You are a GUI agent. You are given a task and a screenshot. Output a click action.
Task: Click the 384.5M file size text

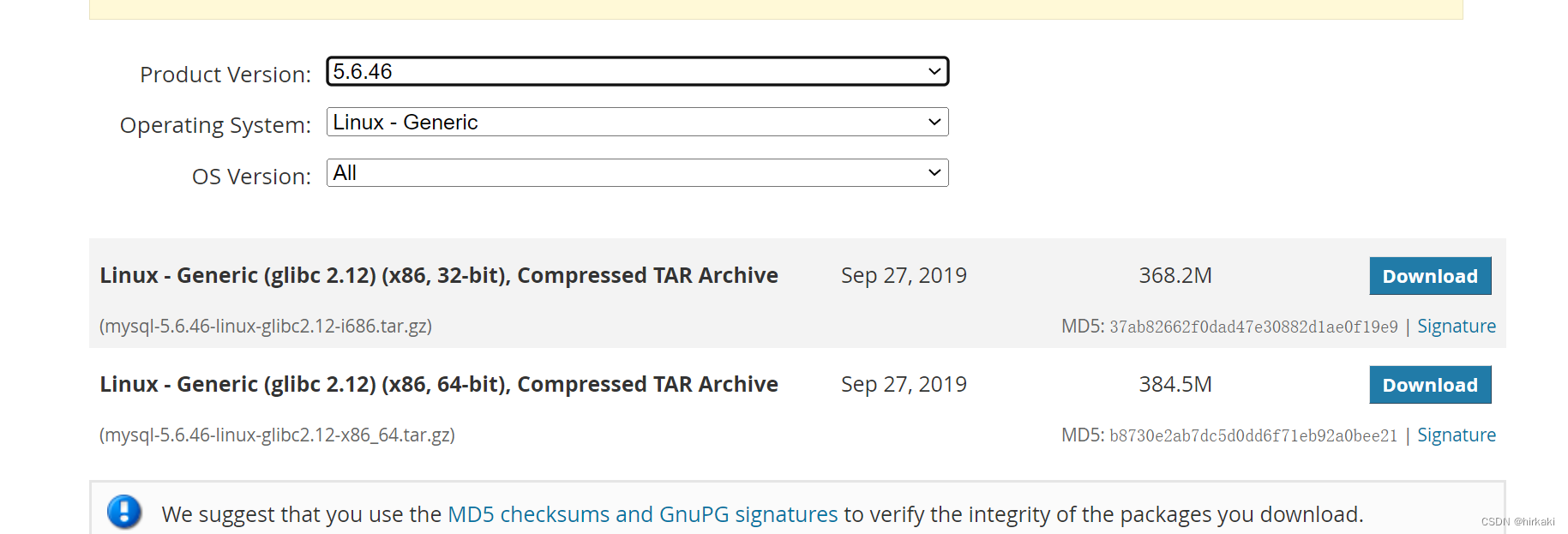pos(1175,384)
